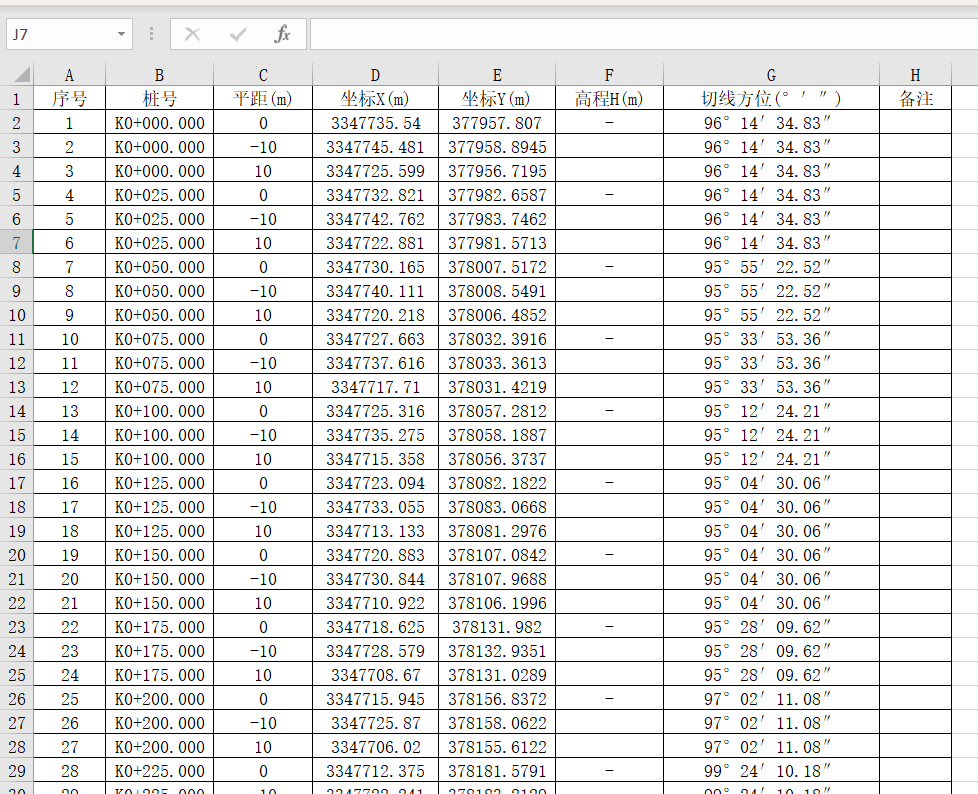Select column D header
Viewport: 978px width, 794px height.
point(375,75)
